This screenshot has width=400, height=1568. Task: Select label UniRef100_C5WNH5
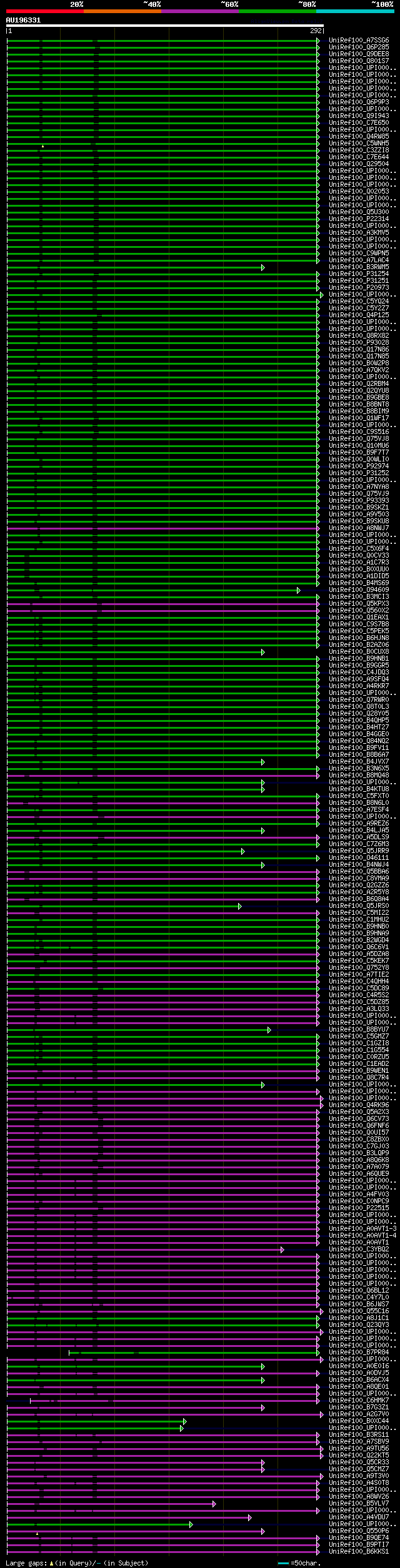[x=359, y=144]
